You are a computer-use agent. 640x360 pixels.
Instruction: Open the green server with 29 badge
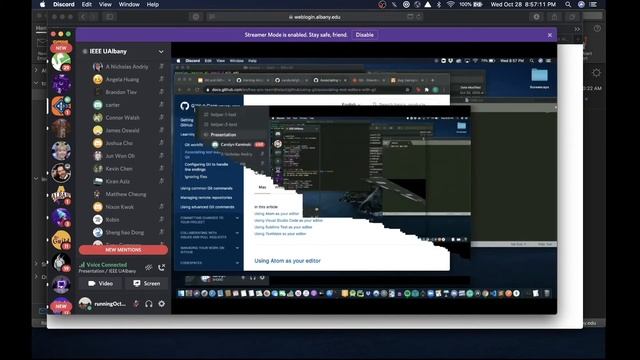61,62
